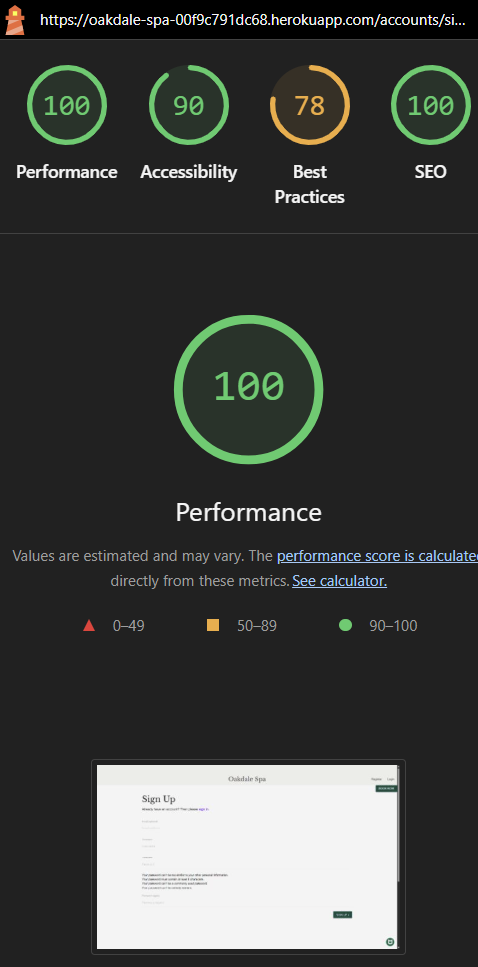The height and width of the screenshot is (967, 478).
Task: Open the Sign Up page screenshot thumbnail
Action: (248, 857)
